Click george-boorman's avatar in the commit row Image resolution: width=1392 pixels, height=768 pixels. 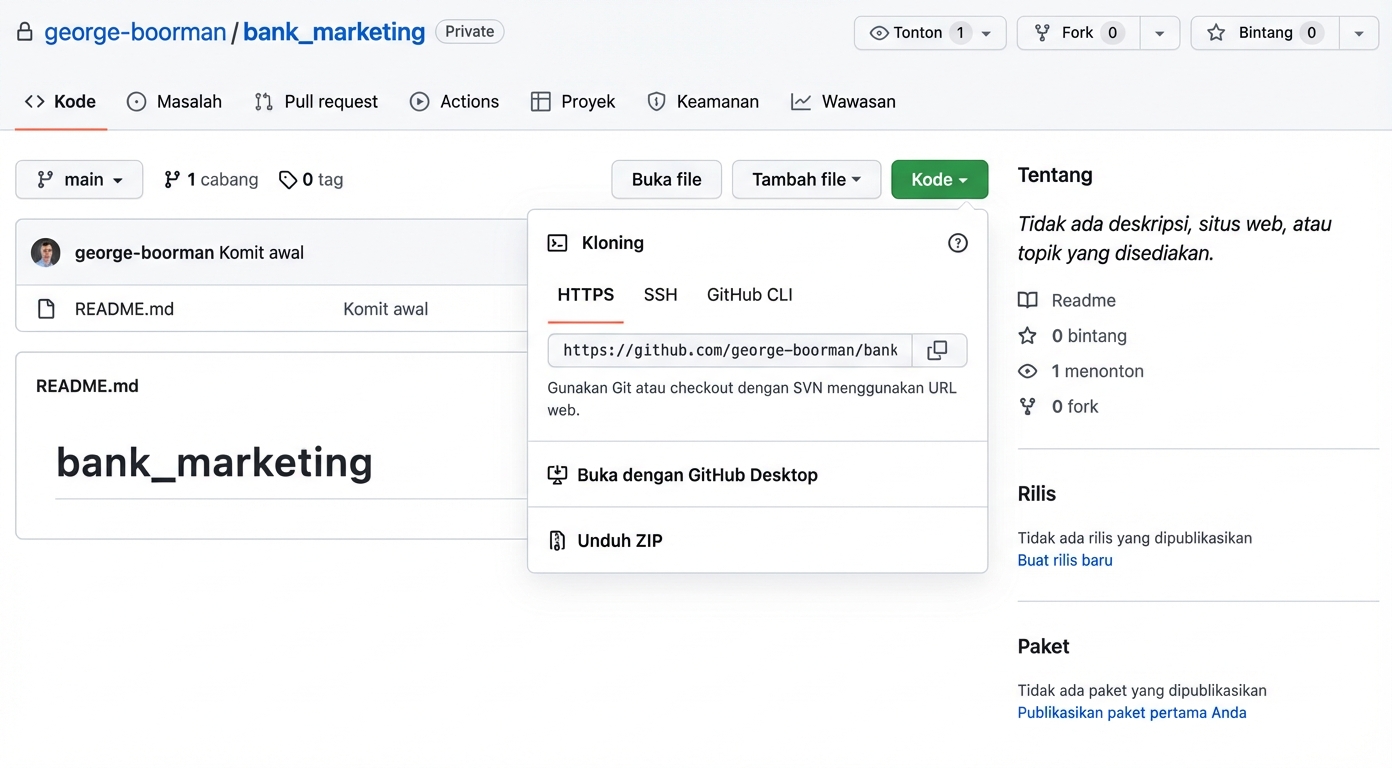(46, 253)
